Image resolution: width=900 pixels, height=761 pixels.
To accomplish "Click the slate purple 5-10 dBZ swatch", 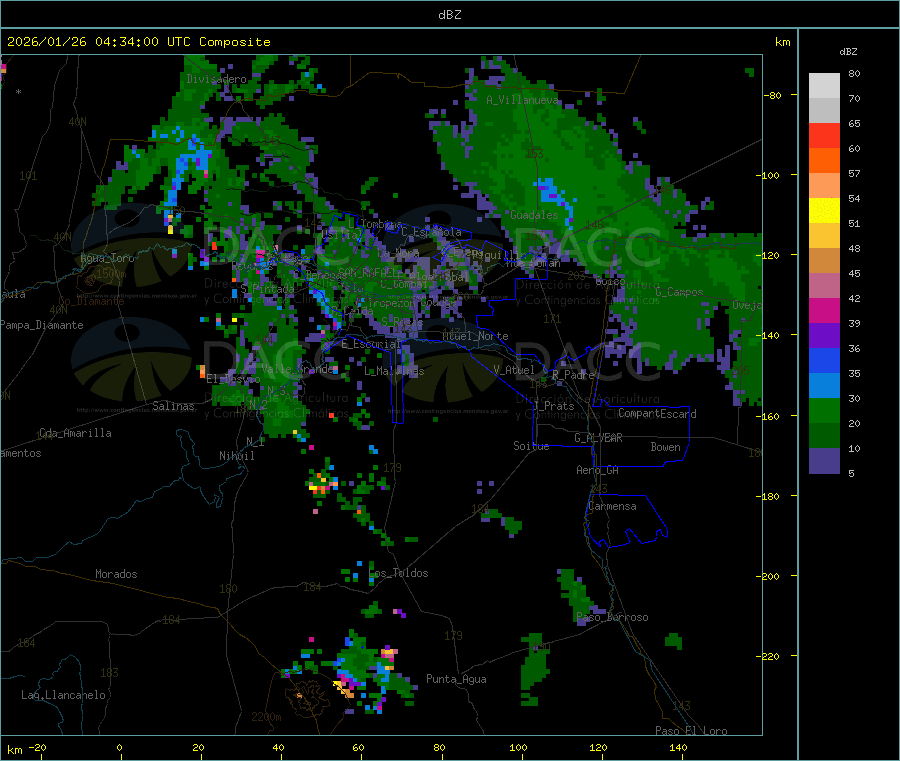I will tap(824, 461).
